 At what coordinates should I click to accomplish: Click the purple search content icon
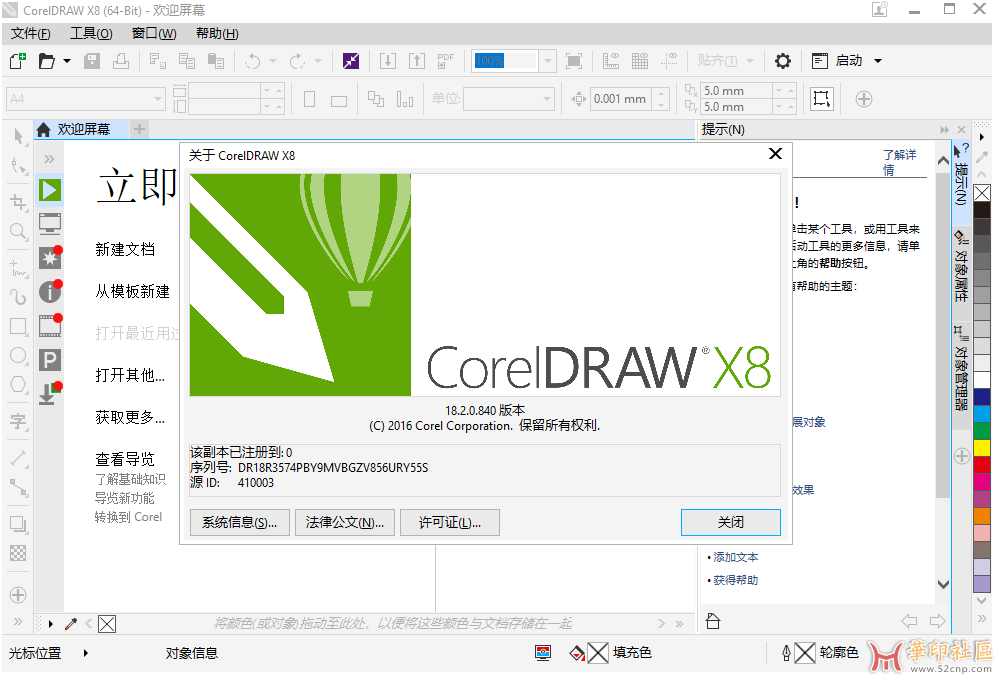coord(351,61)
